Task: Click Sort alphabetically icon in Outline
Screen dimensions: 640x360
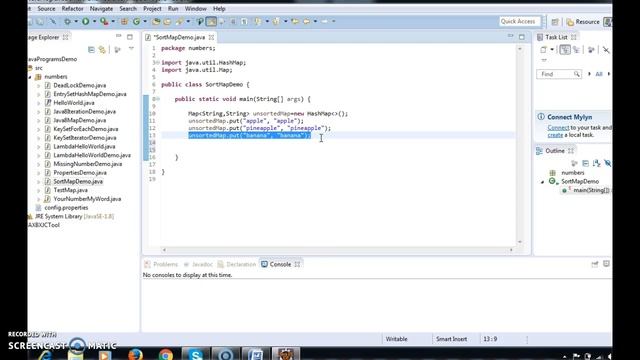Action: click(596, 163)
